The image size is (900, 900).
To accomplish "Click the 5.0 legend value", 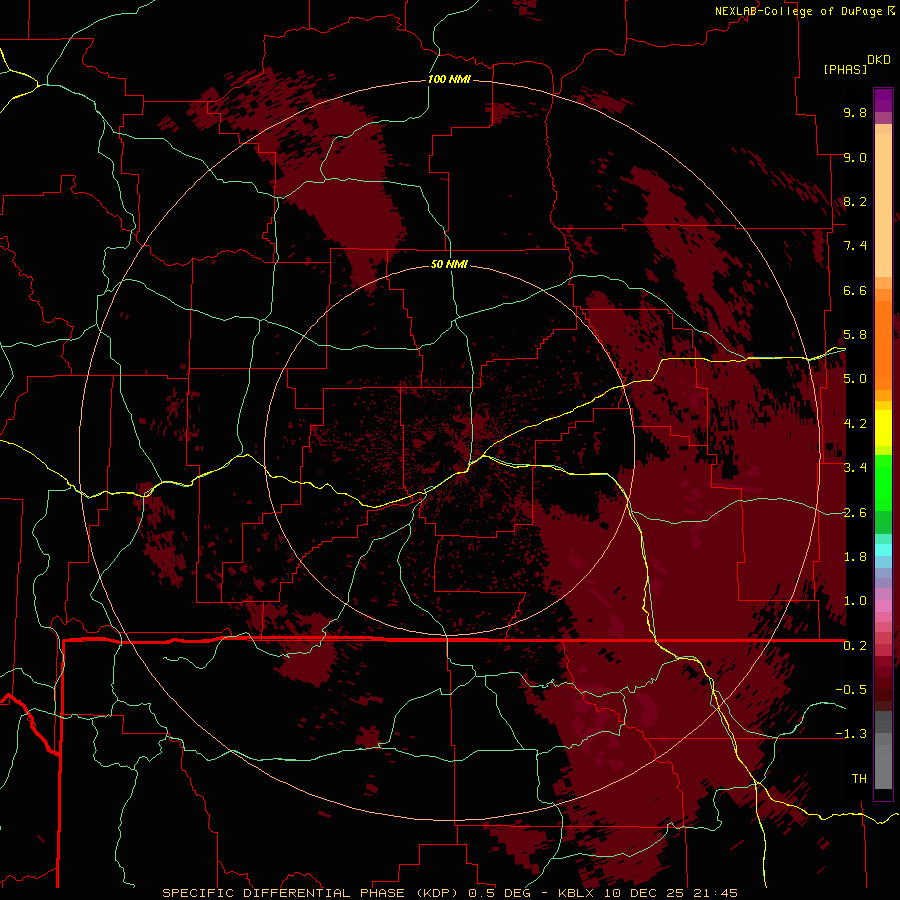I will tap(855, 379).
